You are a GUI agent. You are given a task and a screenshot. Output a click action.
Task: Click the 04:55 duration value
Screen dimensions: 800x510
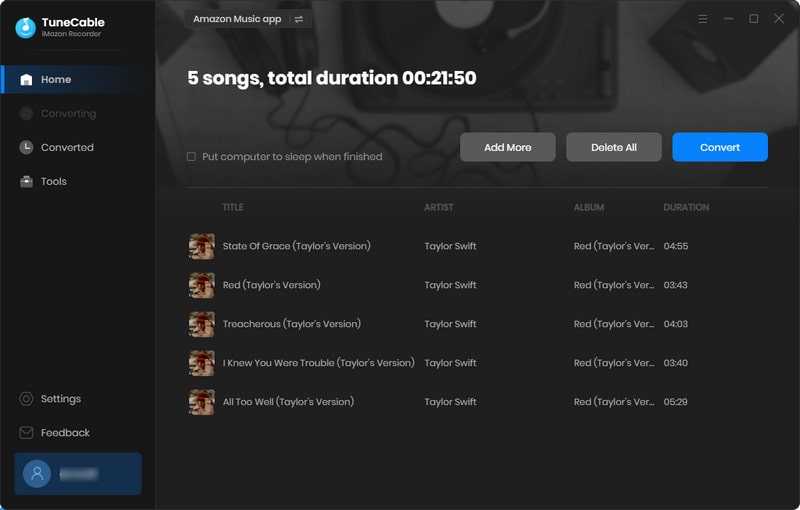coord(676,246)
